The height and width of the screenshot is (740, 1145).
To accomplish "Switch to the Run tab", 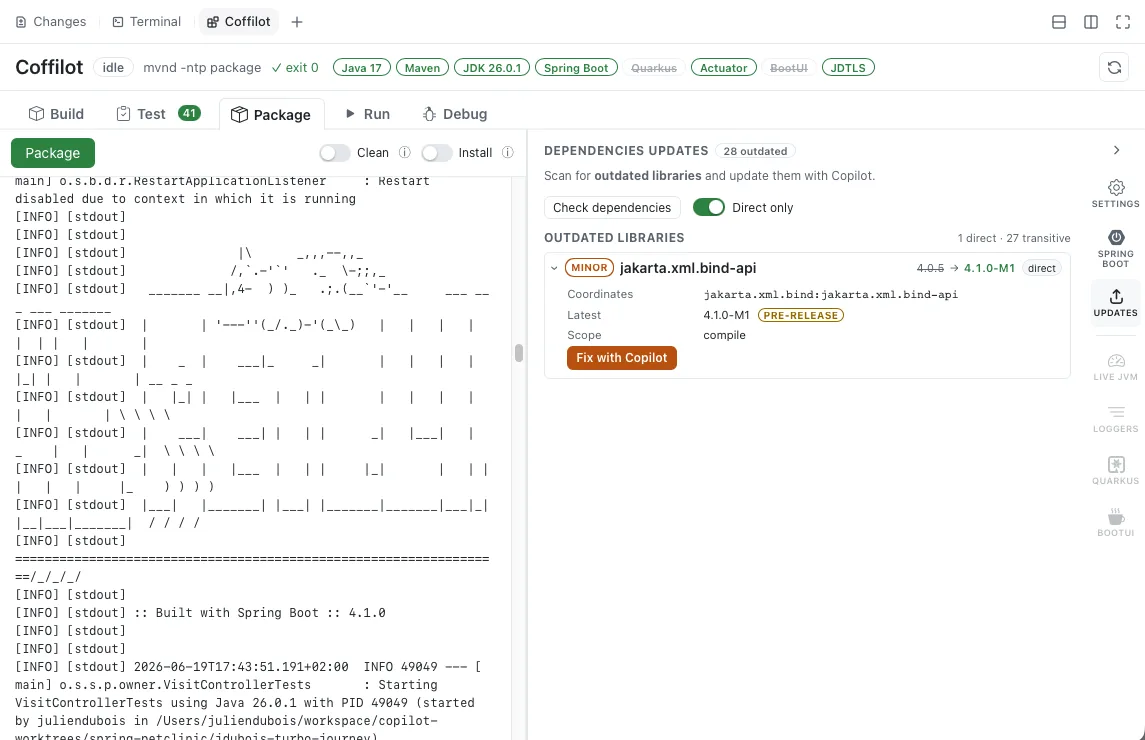I will click(x=367, y=114).
